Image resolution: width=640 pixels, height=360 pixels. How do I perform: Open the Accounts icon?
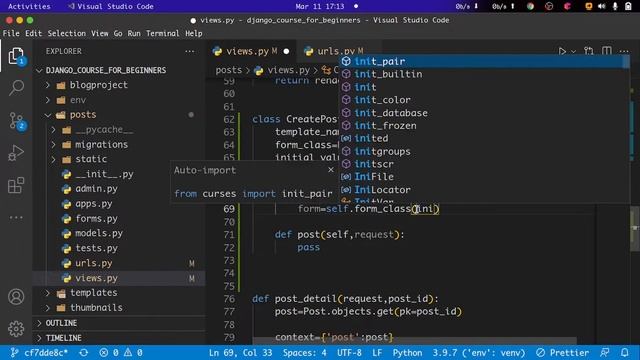16,297
